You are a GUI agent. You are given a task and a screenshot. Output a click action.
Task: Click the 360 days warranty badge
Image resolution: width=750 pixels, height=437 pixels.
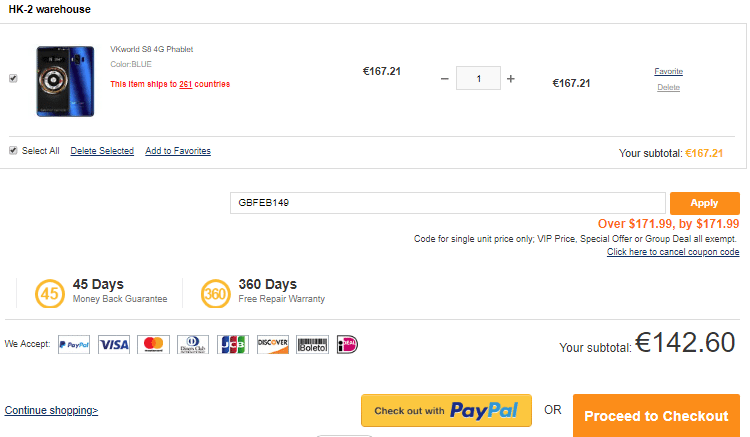point(215,293)
